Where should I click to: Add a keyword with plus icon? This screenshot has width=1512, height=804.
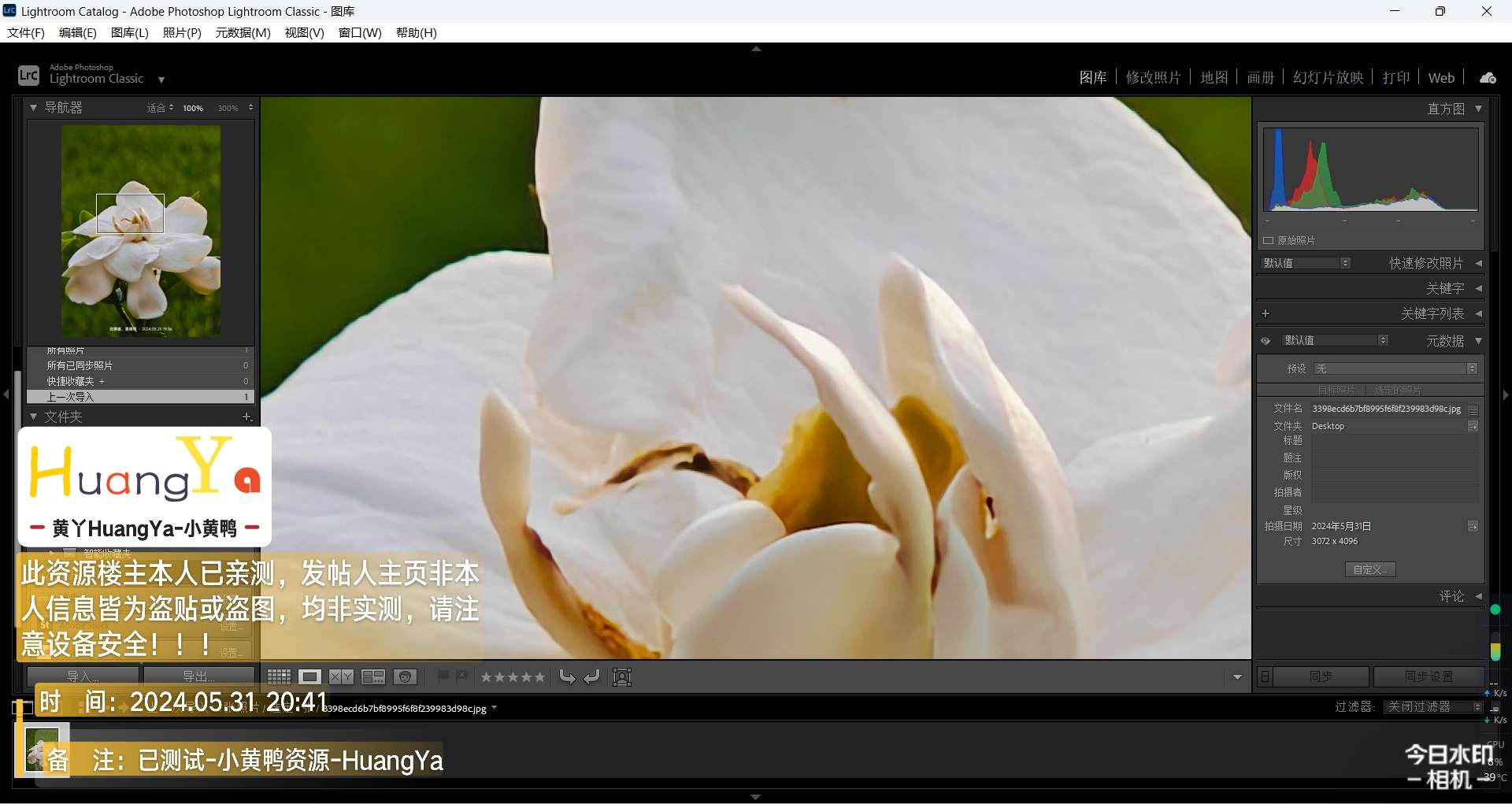pyautogui.click(x=1266, y=313)
